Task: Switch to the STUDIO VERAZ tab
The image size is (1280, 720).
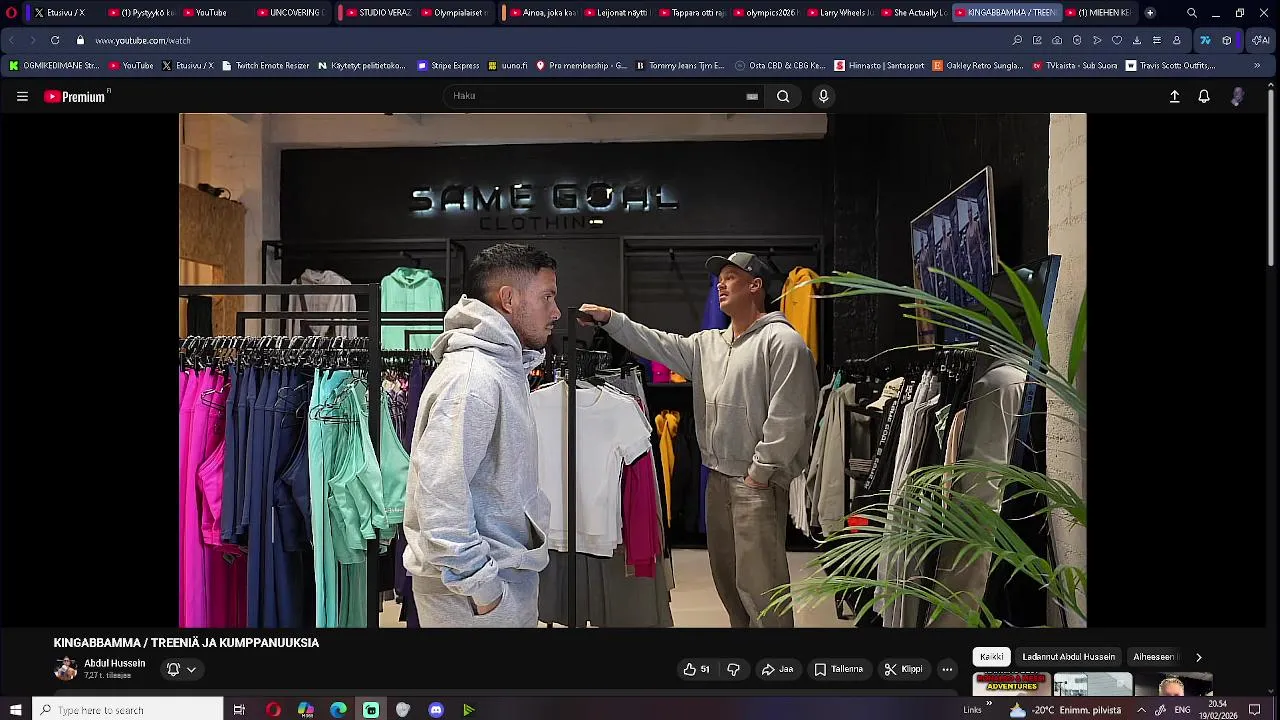Action: tap(378, 13)
